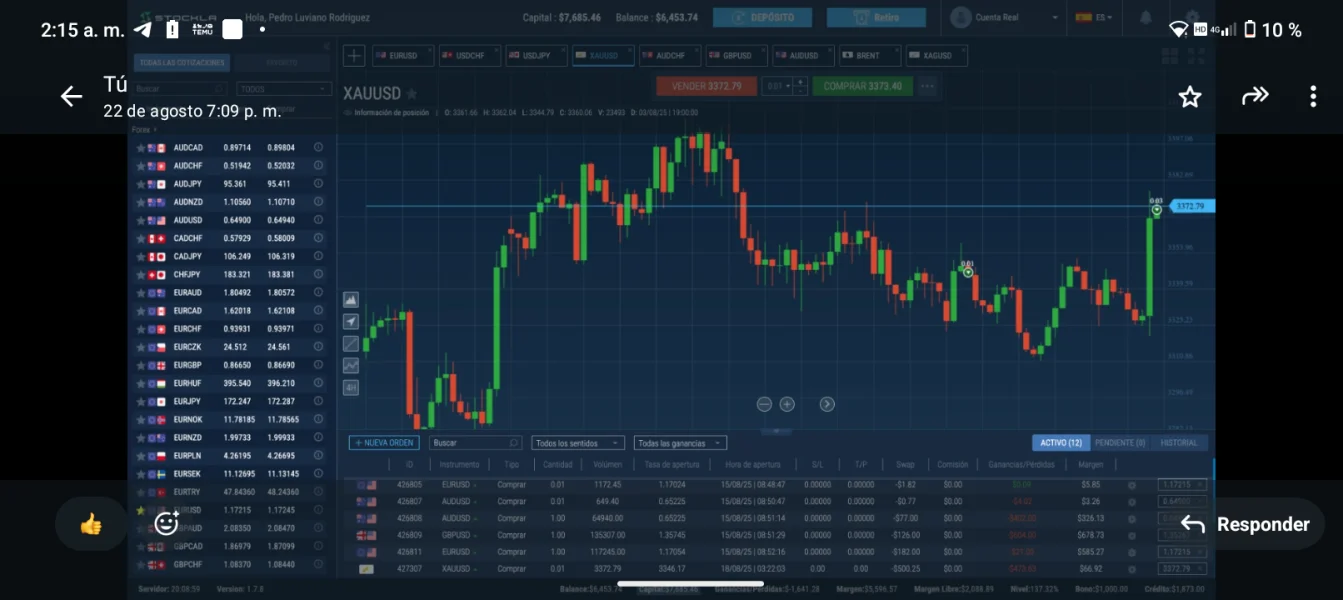
Task: Toggle favorite star for AUDCAD
Action: pyautogui.click(x=141, y=148)
